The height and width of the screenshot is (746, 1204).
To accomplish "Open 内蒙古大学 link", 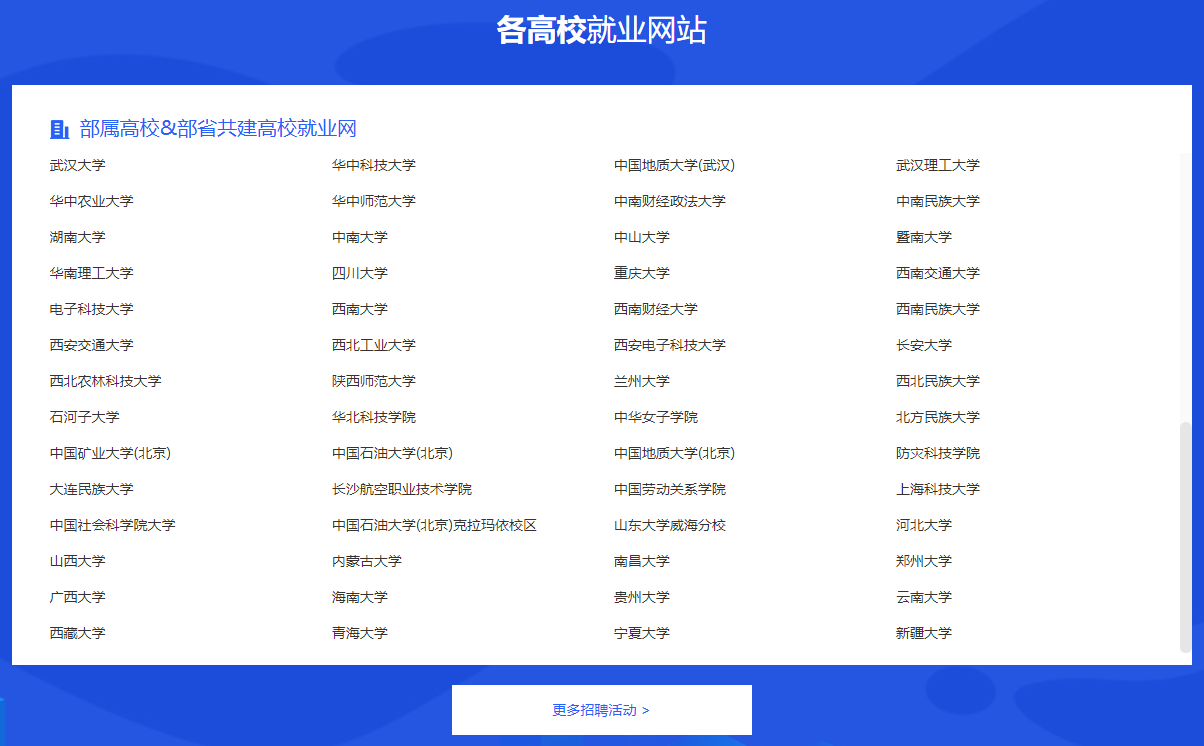I will (x=367, y=561).
